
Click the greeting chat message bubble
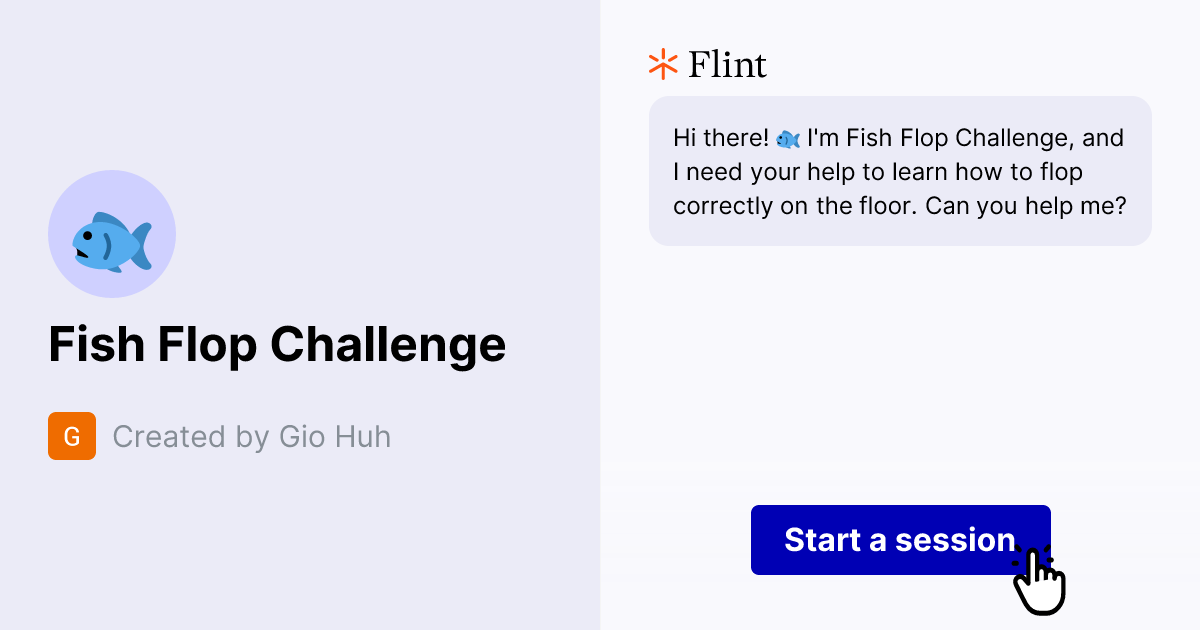click(900, 170)
